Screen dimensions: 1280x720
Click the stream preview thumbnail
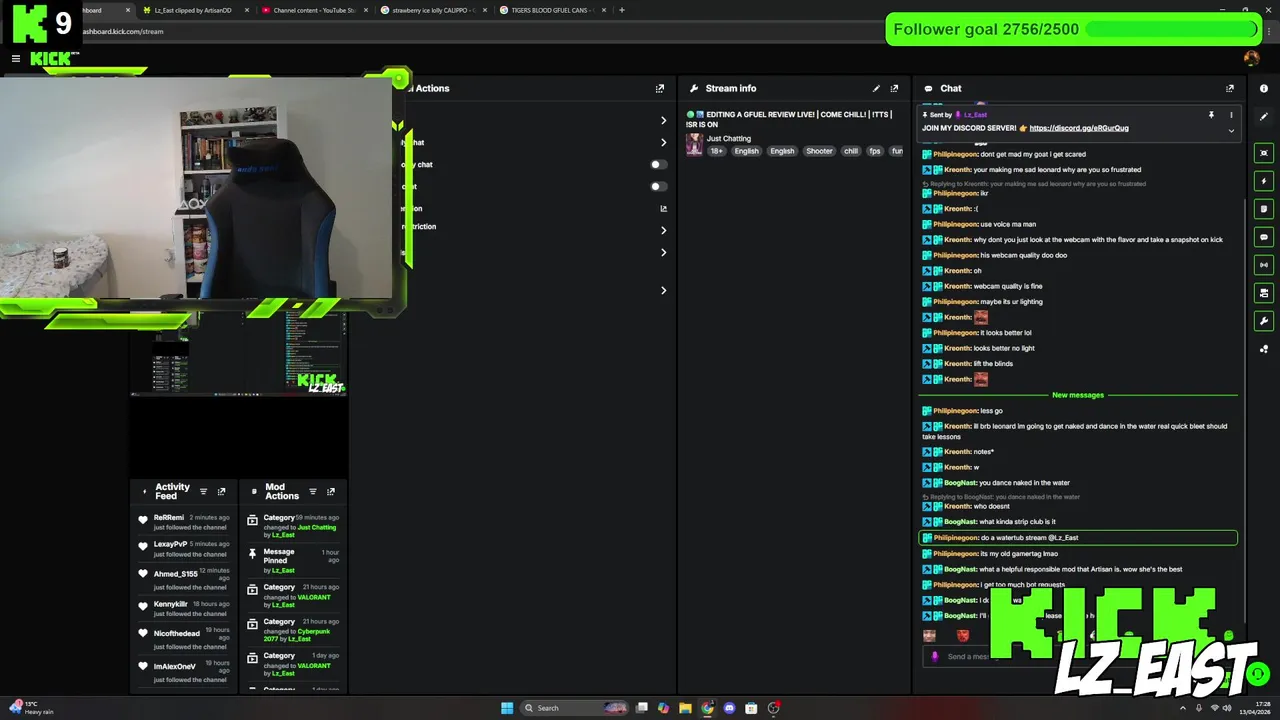pos(239,353)
